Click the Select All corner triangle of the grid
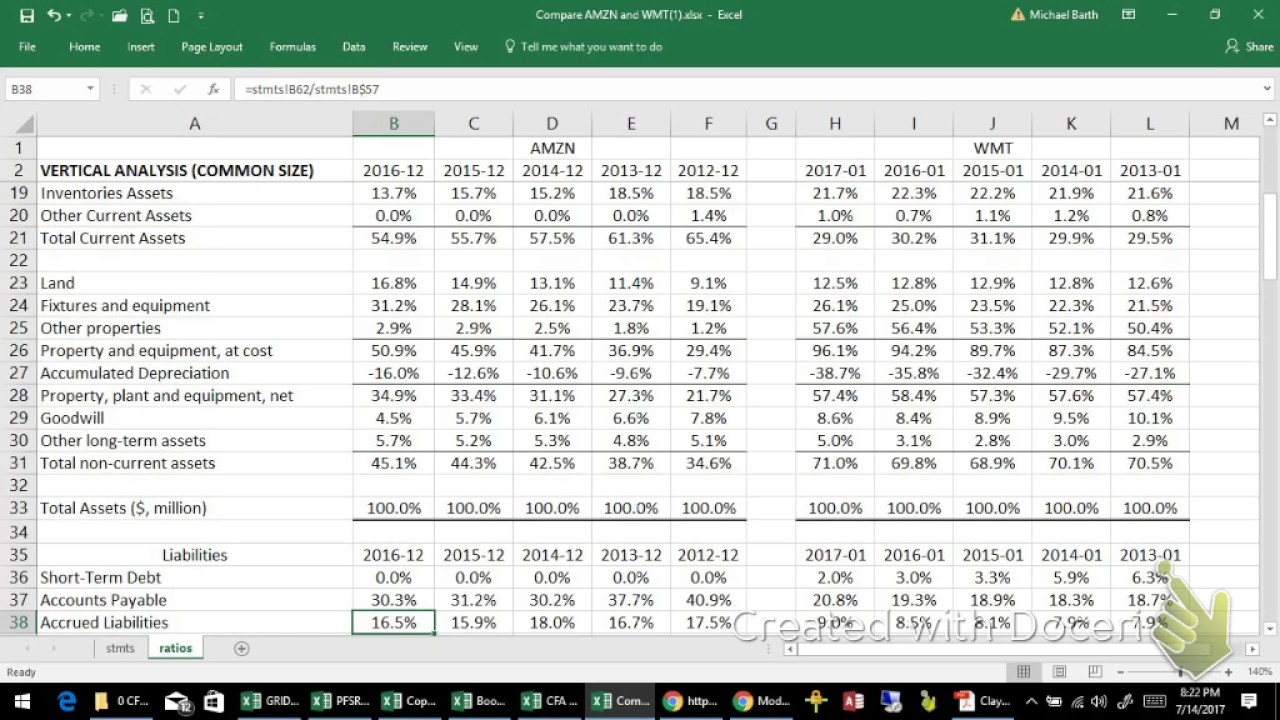 (25, 124)
